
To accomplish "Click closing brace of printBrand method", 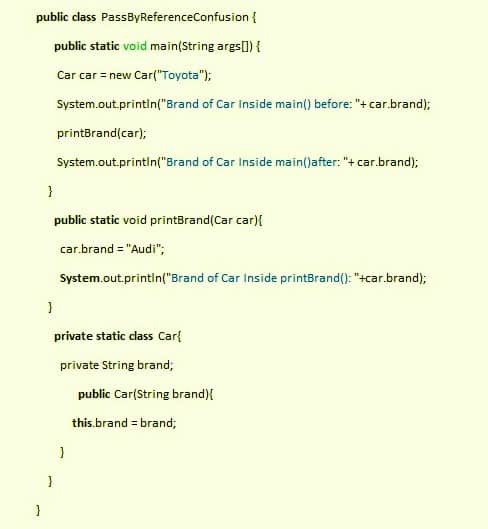I will click(x=51, y=307).
